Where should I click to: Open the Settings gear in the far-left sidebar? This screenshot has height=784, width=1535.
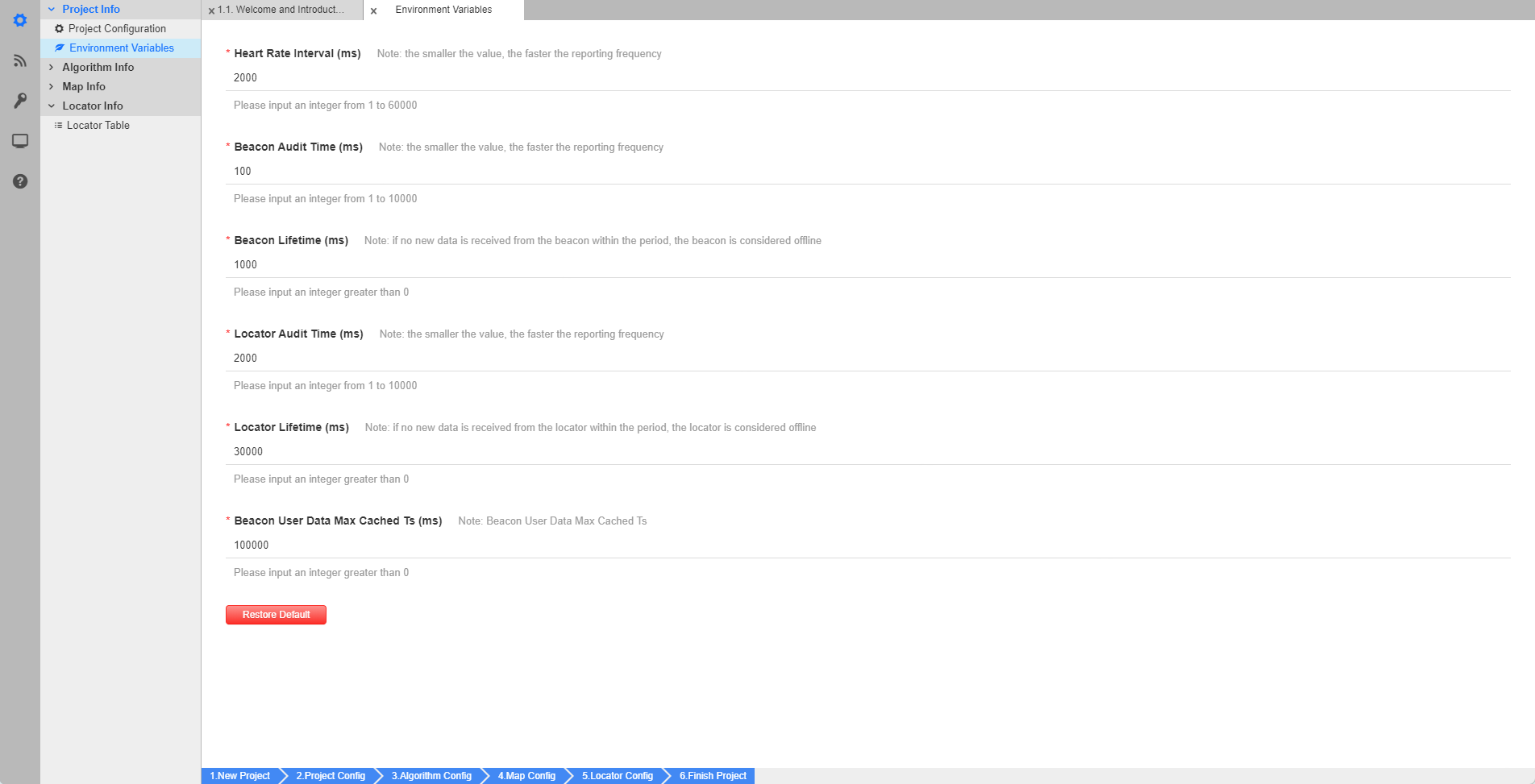19,20
